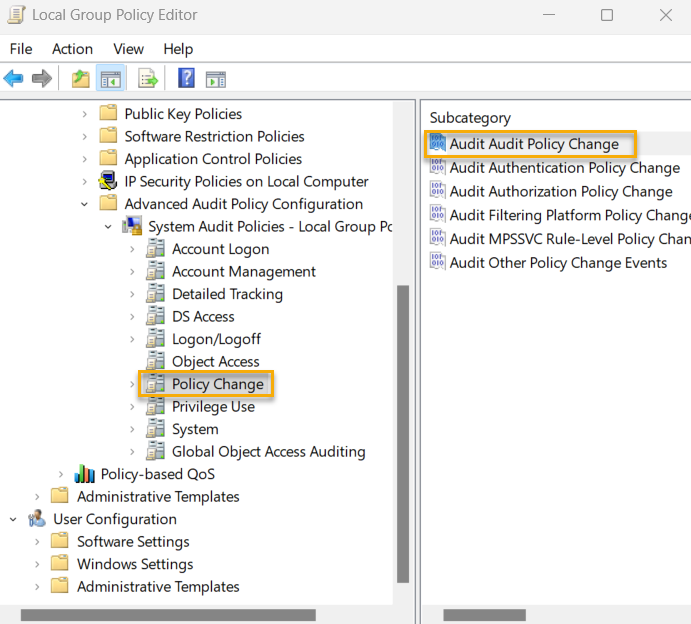Toggle the Show/Hide Action Pane icon
Viewport: 691px width, 624px height.
click(x=216, y=79)
